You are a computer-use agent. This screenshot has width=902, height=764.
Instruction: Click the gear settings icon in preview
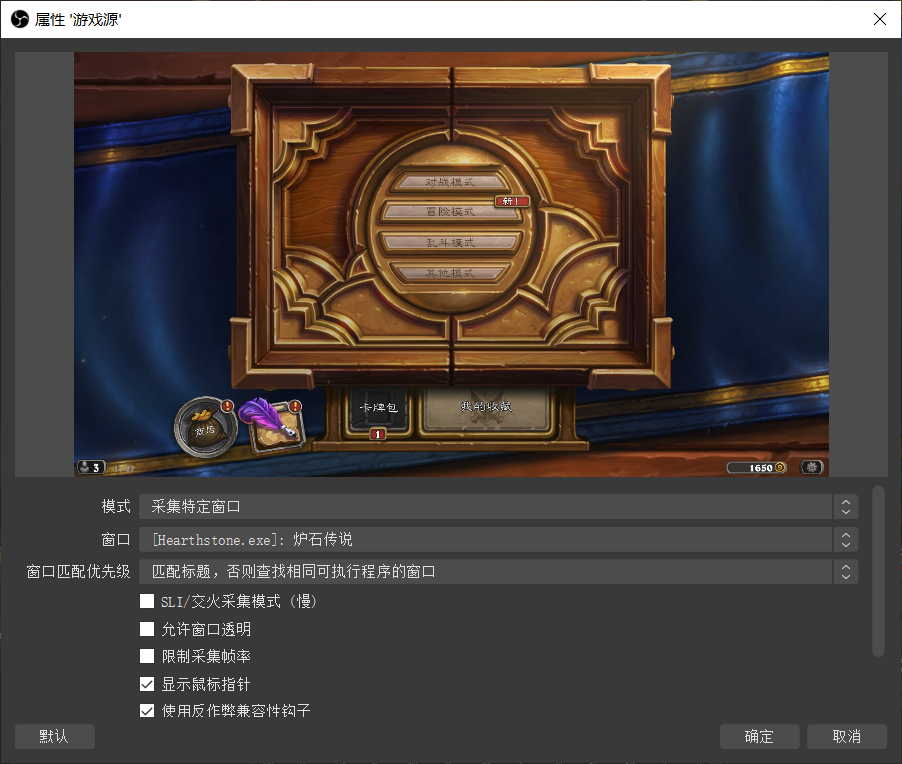coord(812,467)
